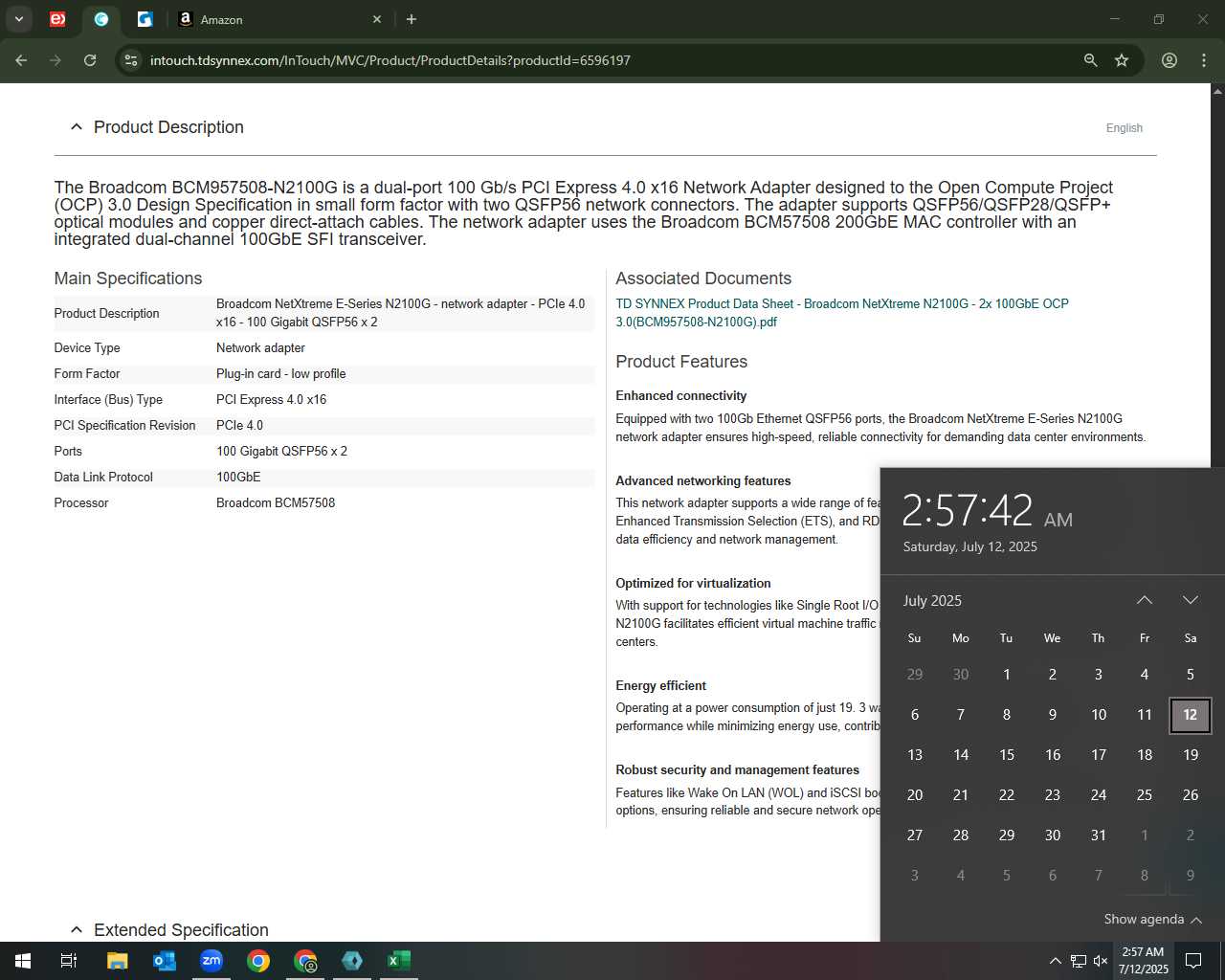The height and width of the screenshot is (980, 1225).
Task: Select July 15 in the calendar
Action: [1007, 755]
